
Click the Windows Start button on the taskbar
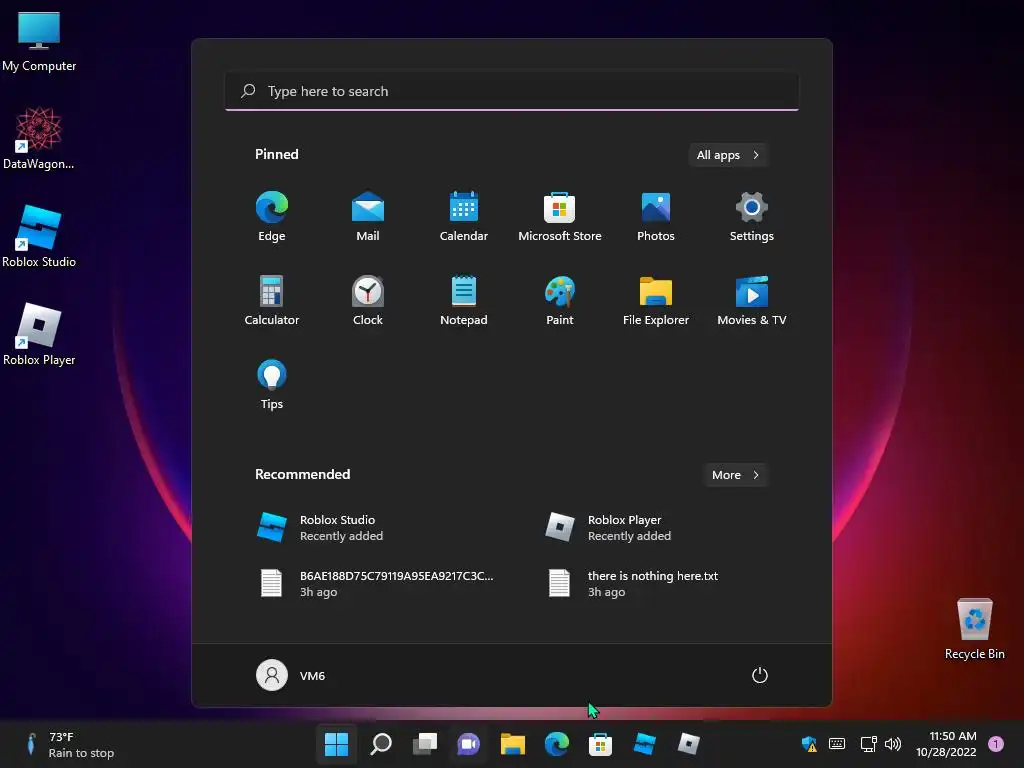[x=336, y=744]
